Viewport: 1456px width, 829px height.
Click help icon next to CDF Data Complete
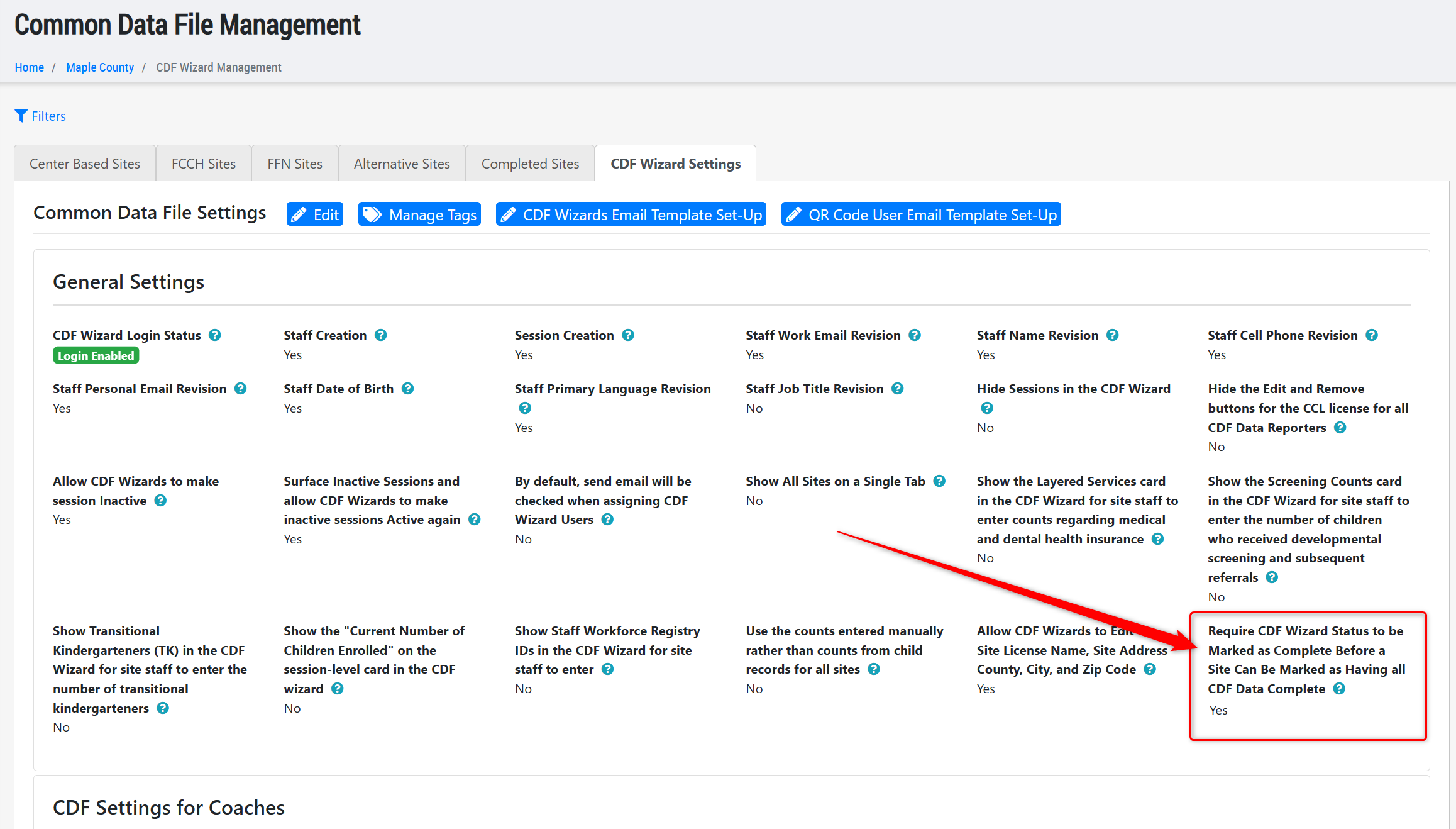pyautogui.click(x=1339, y=689)
